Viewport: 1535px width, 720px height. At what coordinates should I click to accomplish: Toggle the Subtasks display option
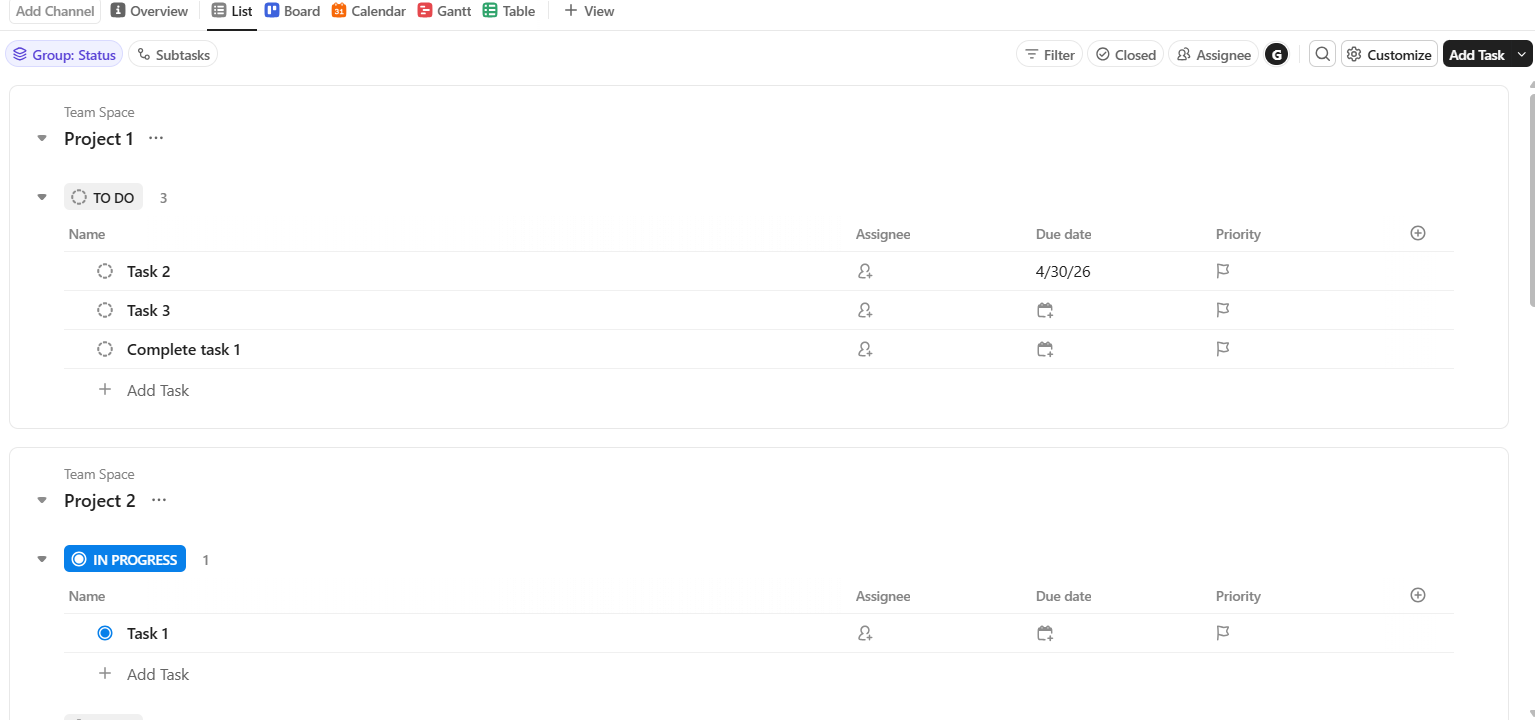click(173, 55)
